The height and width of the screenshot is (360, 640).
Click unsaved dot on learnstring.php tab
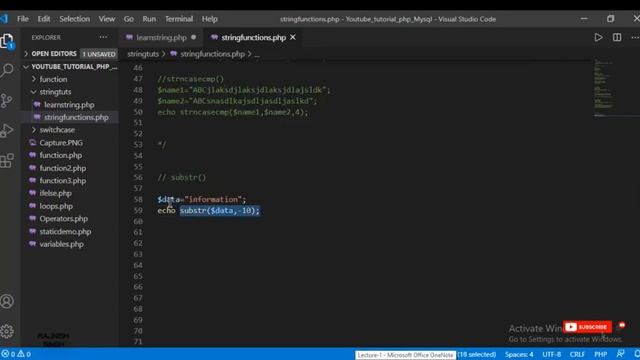(193, 37)
